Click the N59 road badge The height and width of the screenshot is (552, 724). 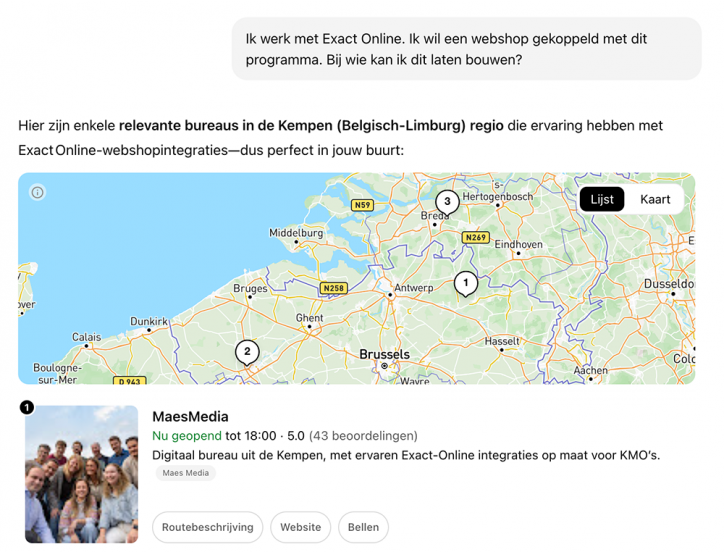[x=362, y=205]
